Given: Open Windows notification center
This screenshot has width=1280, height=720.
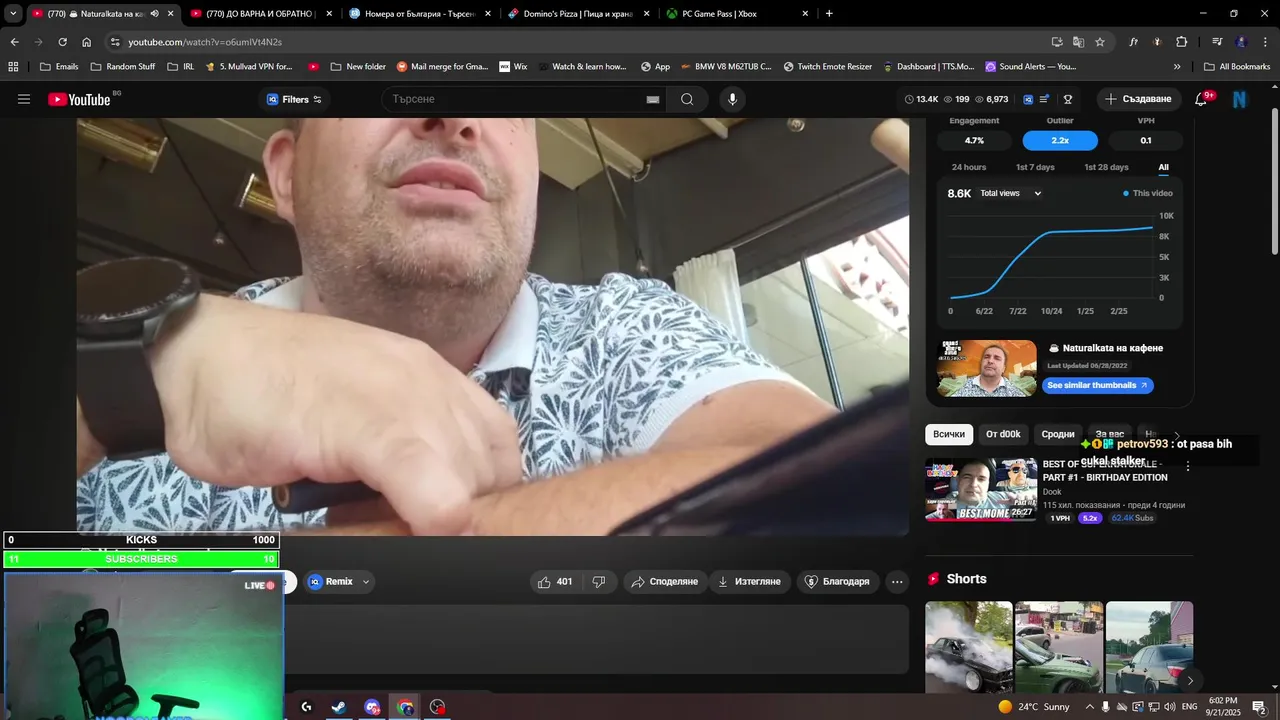Looking at the screenshot, I should [1259, 707].
